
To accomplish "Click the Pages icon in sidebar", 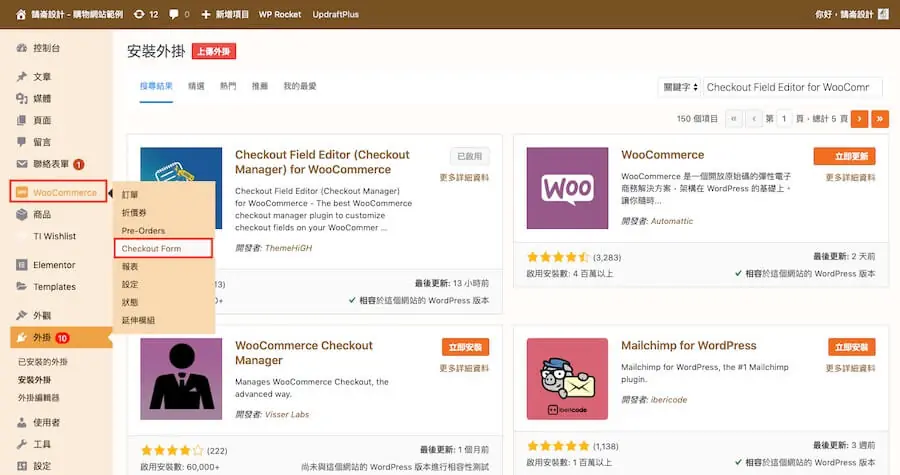I will [22, 120].
